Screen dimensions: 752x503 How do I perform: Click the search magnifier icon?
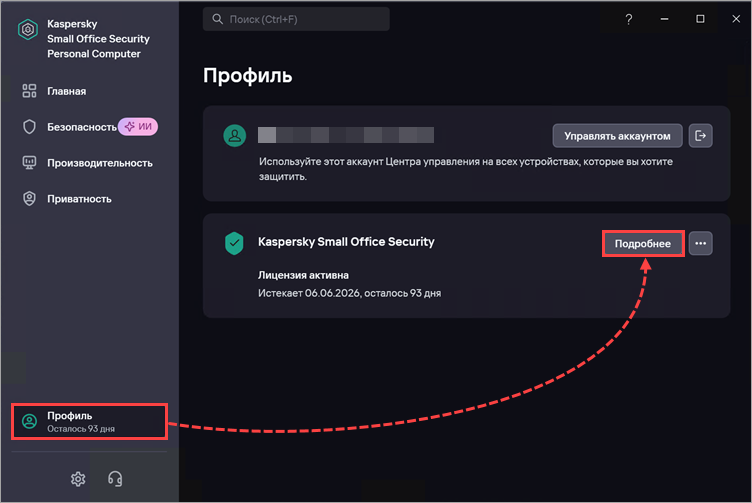(217, 19)
